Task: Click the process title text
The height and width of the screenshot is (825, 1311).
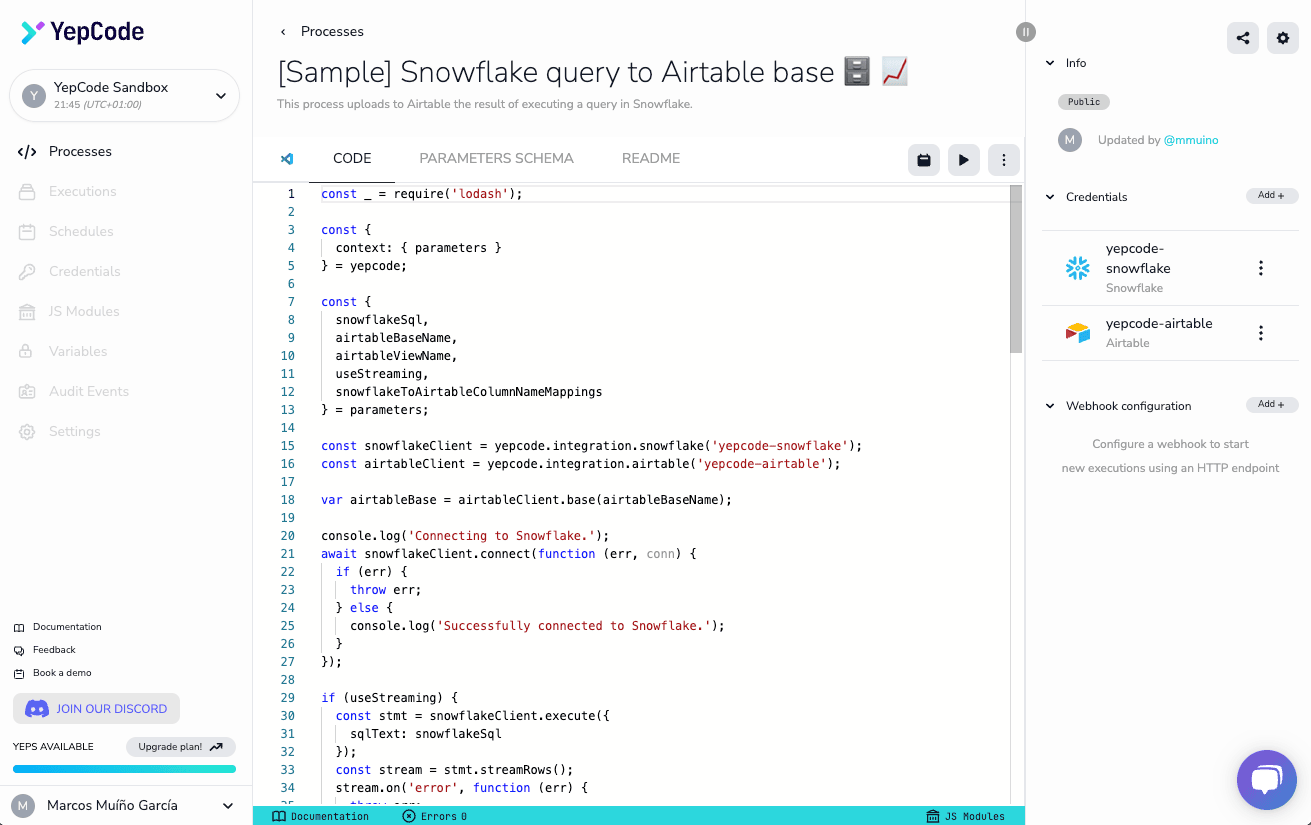Action: coord(593,72)
